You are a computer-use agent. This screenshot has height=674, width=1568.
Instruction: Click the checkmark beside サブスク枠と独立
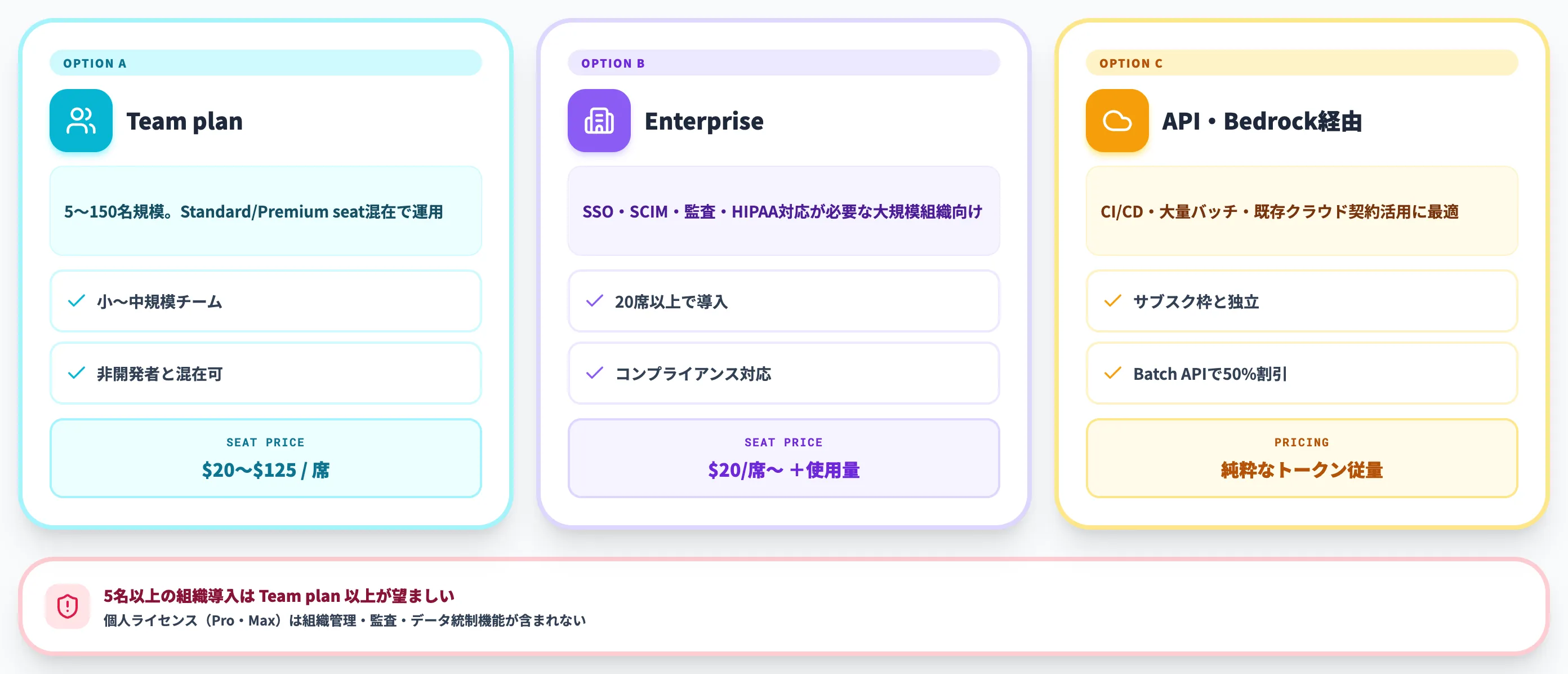[x=1113, y=301]
